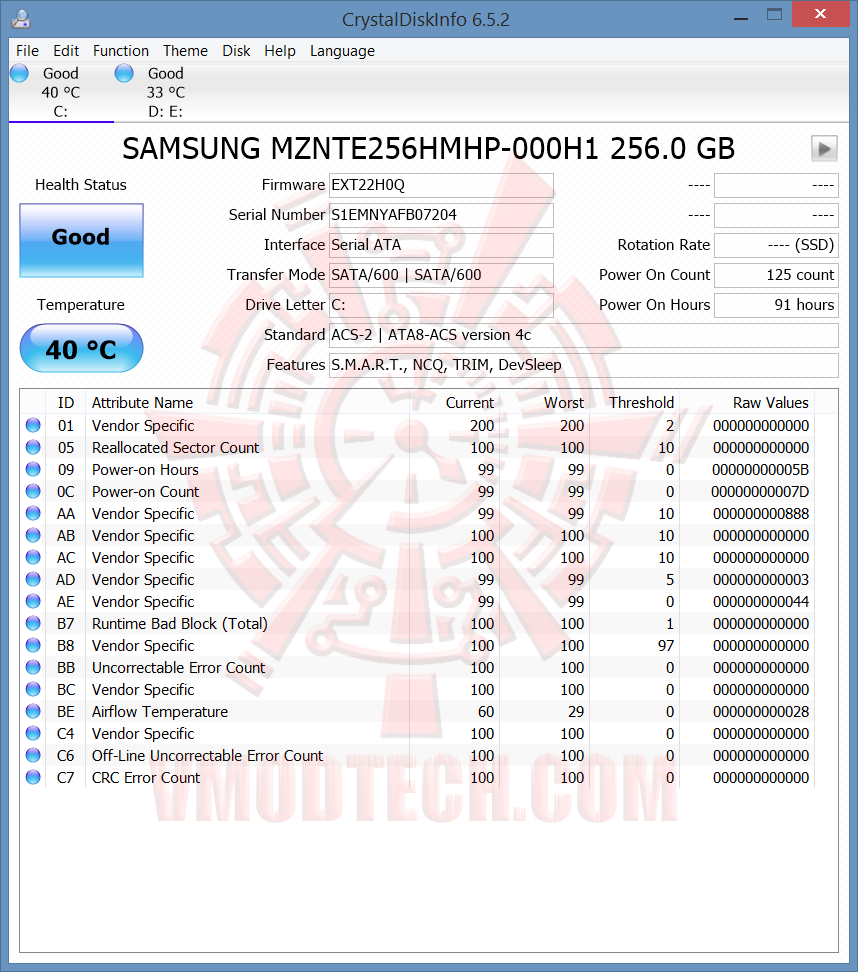Click the 40 °C temperature button
This screenshot has width=858, height=972.
click(x=81, y=348)
